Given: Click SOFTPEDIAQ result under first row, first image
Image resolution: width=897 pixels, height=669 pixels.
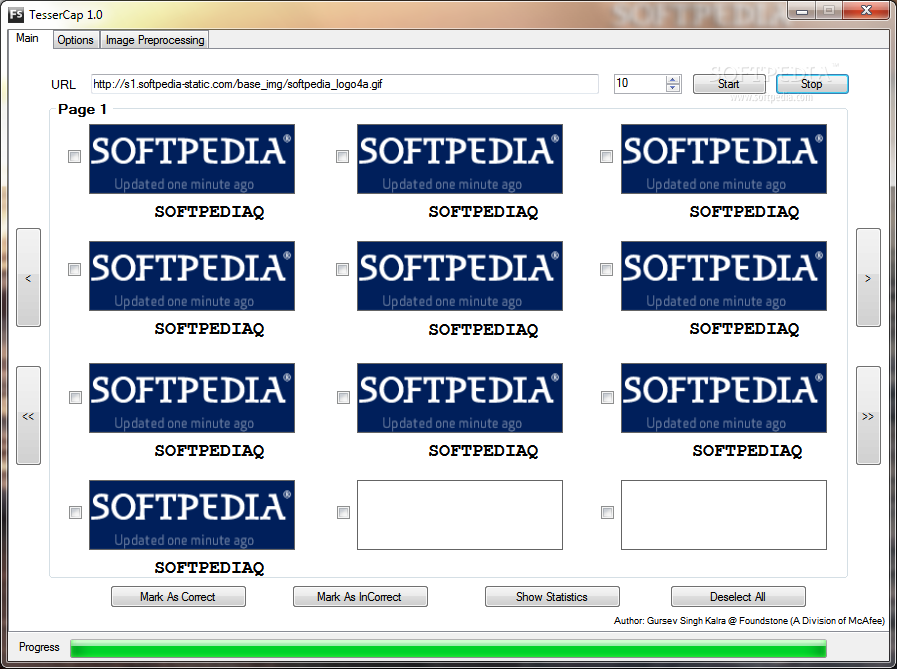Looking at the screenshot, I should pyautogui.click(x=209, y=212).
